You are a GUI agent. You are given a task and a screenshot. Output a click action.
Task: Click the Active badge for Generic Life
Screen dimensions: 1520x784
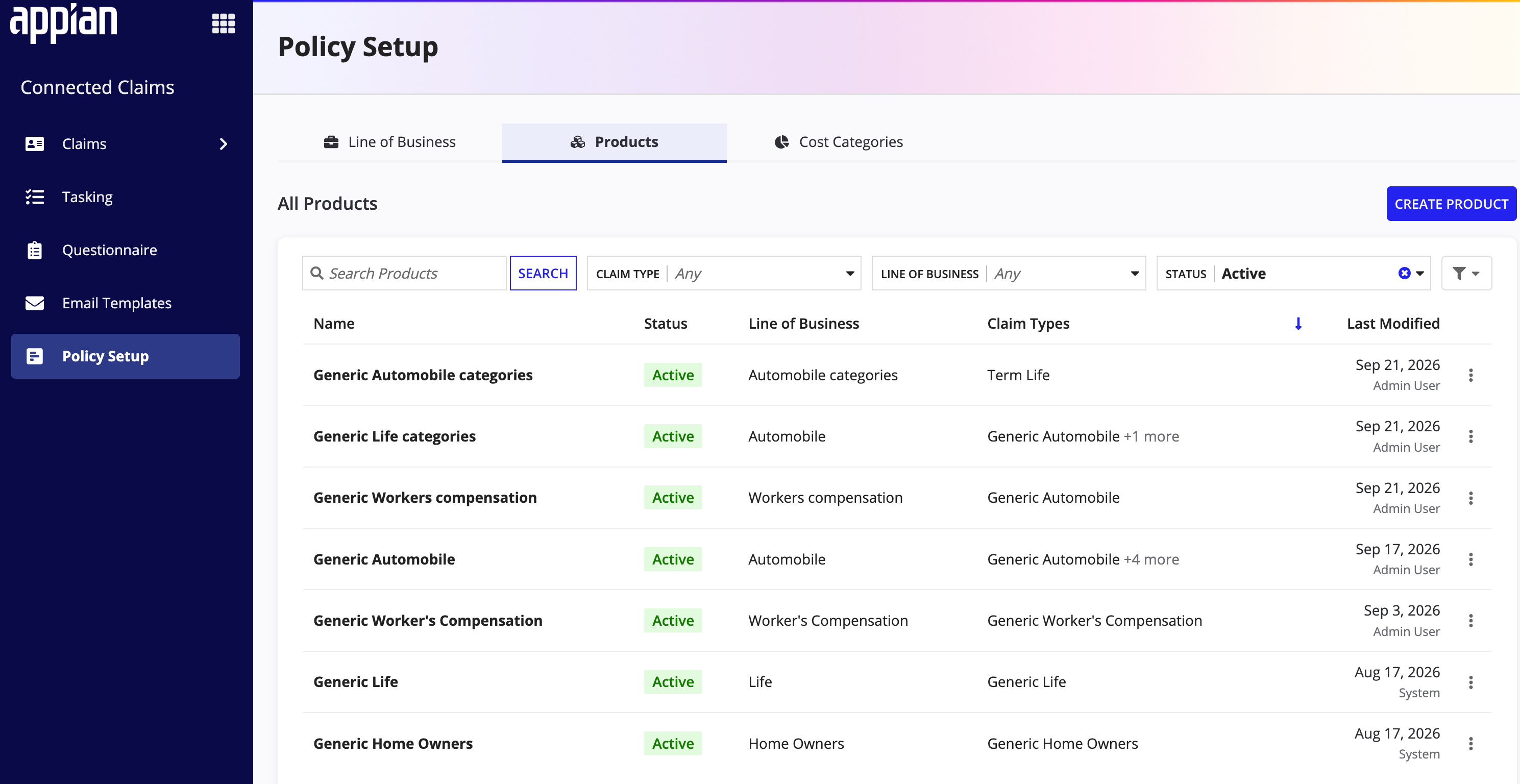(673, 682)
